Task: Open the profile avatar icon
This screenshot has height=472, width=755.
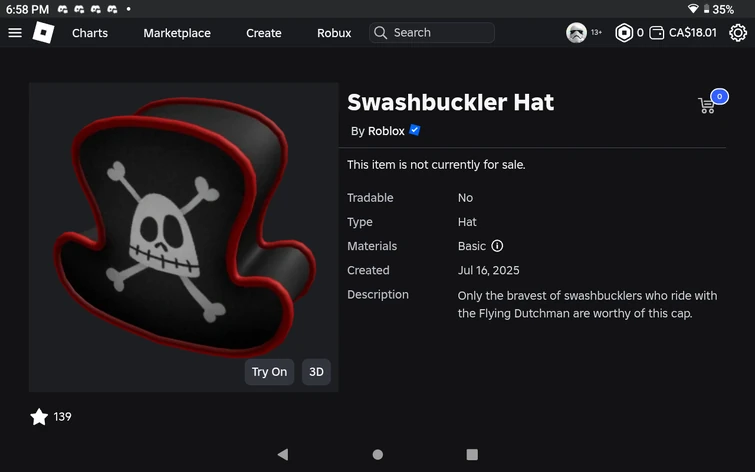Action: click(x=576, y=33)
